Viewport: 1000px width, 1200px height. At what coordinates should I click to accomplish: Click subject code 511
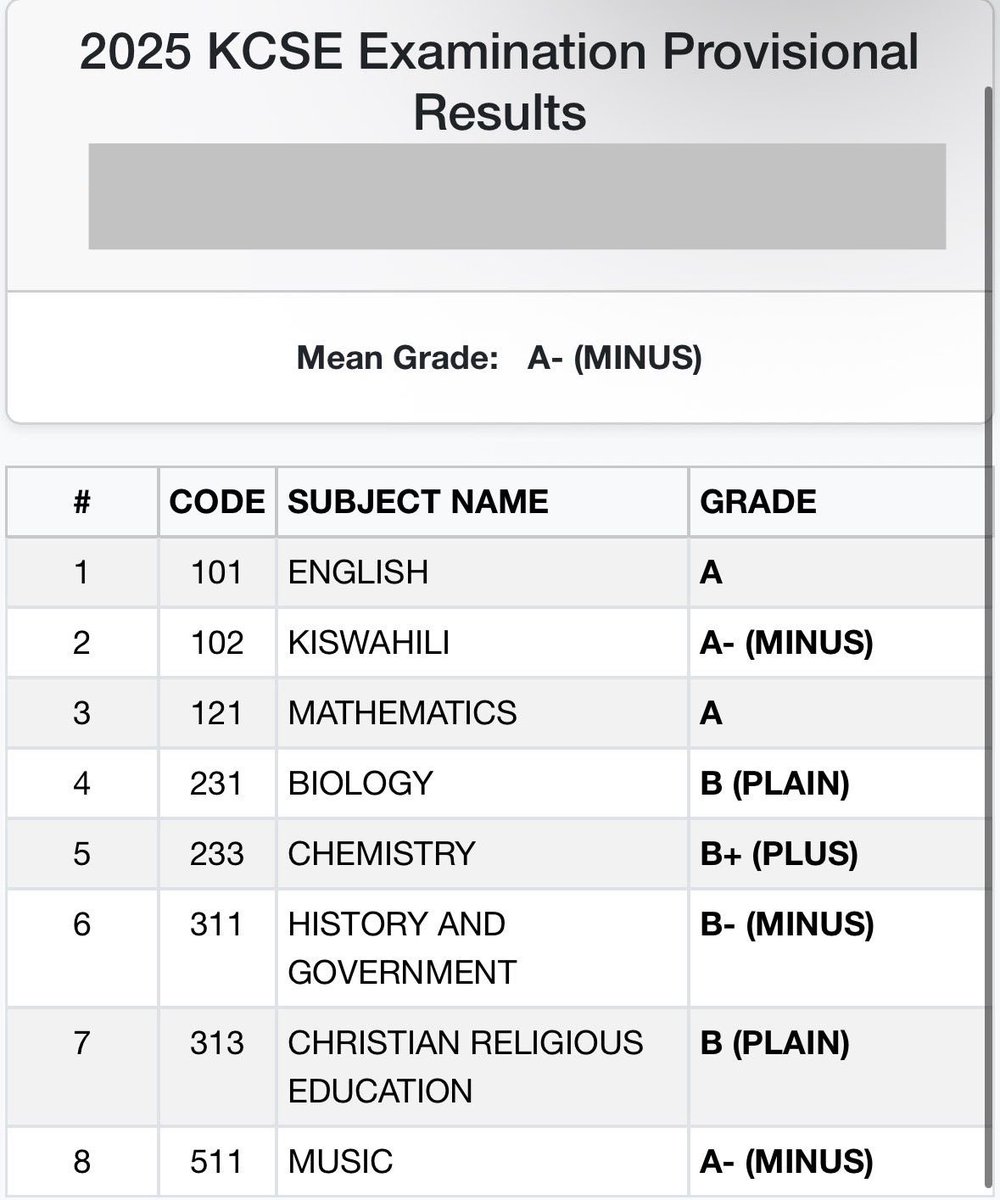pyautogui.click(x=217, y=1162)
